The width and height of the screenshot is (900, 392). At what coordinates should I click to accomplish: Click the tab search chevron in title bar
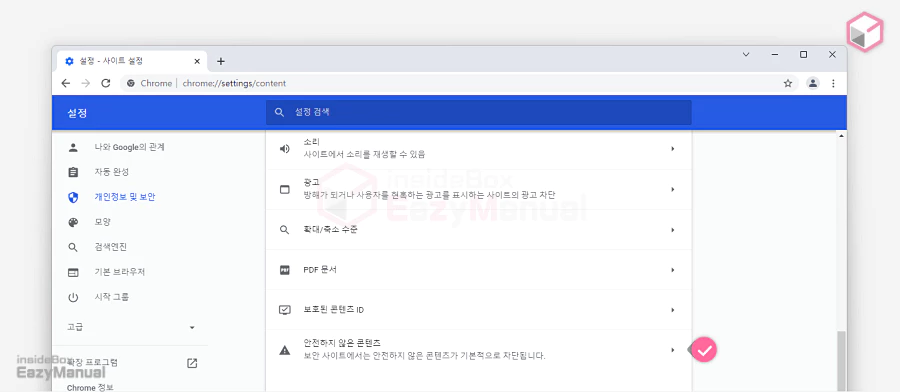tap(746, 55)
